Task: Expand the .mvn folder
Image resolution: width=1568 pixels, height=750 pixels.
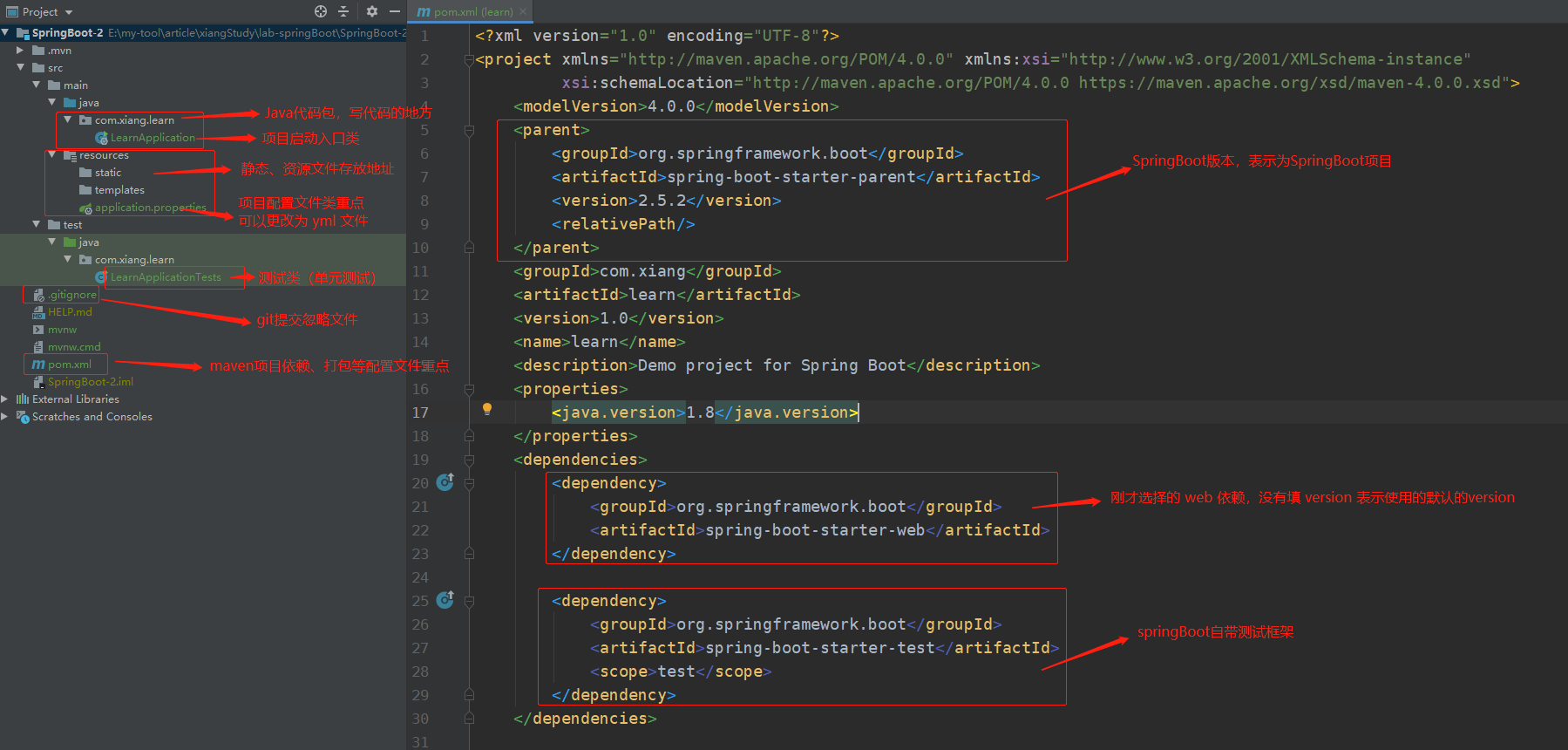Action: 20,50
